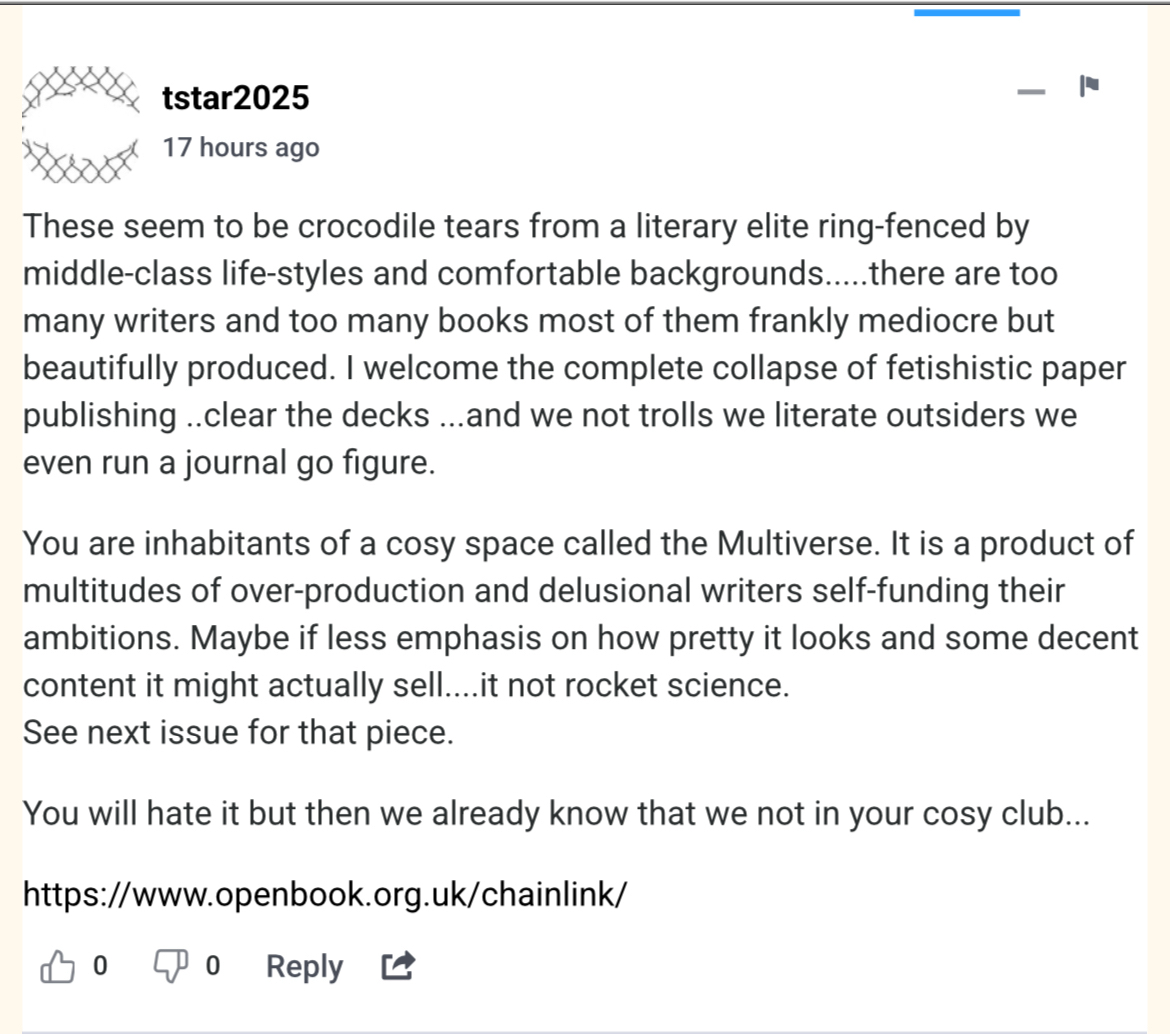Click the "See next issue for that piece" line
1170x1034 pixels.
(x=238, y=733)
